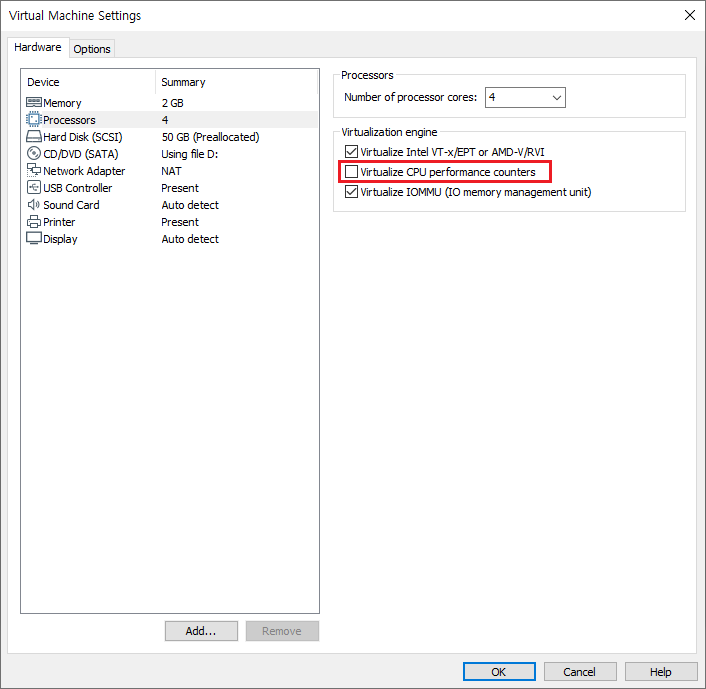Enable Virtualize CPU performance counters checkbox
Viewport: 706px width, 689px height.
point(351,172)
